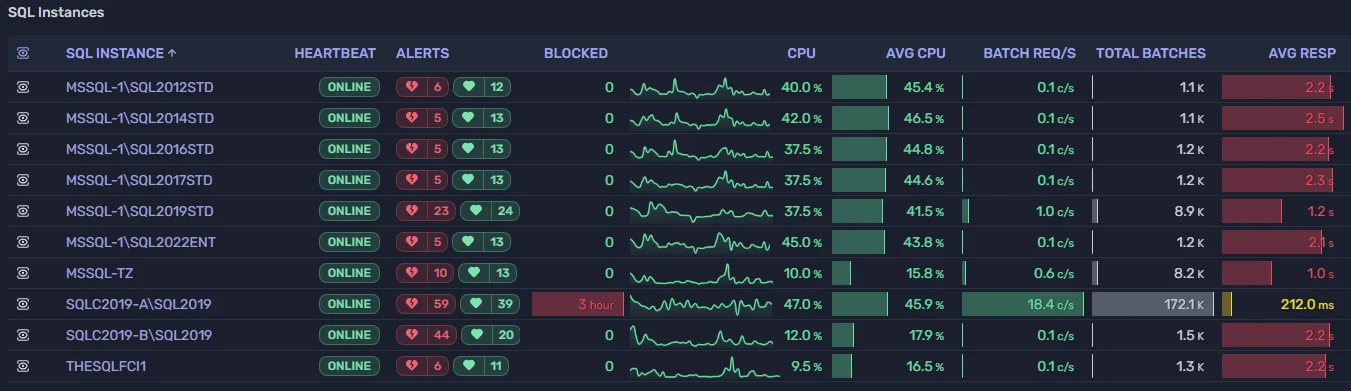1351x391 pixels.
Task: Click the watch icon in header row
Action: coord(23,53)
